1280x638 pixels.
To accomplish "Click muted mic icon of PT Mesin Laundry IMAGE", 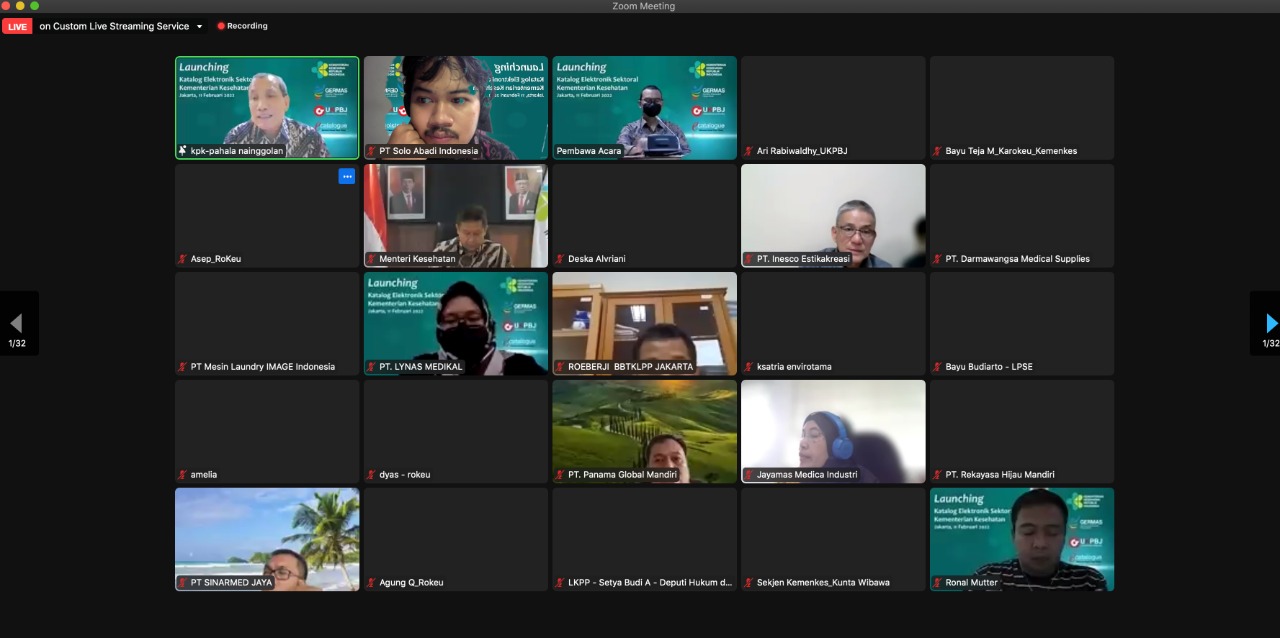I will click(x=182, y=367).
